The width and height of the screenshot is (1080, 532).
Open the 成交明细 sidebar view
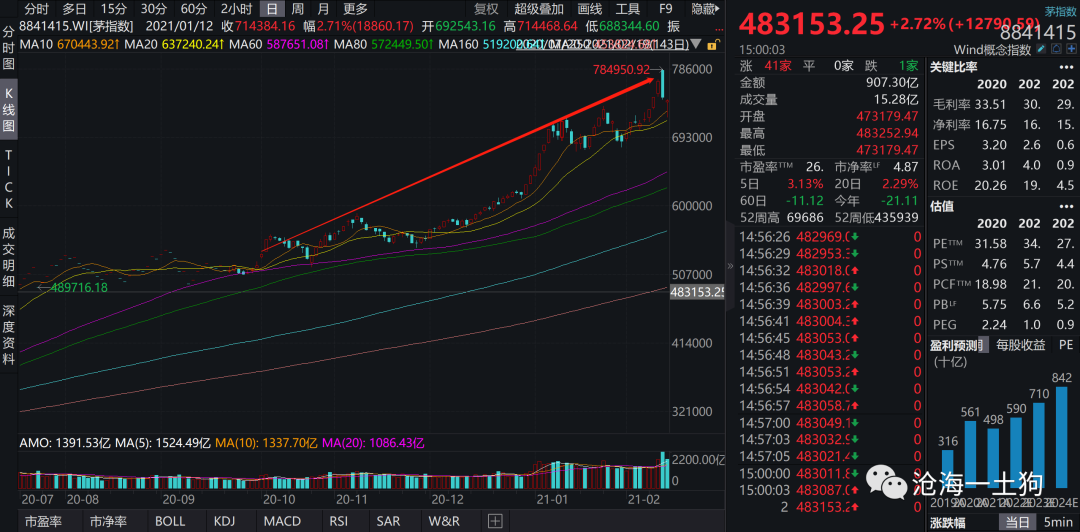click(9, 258)
